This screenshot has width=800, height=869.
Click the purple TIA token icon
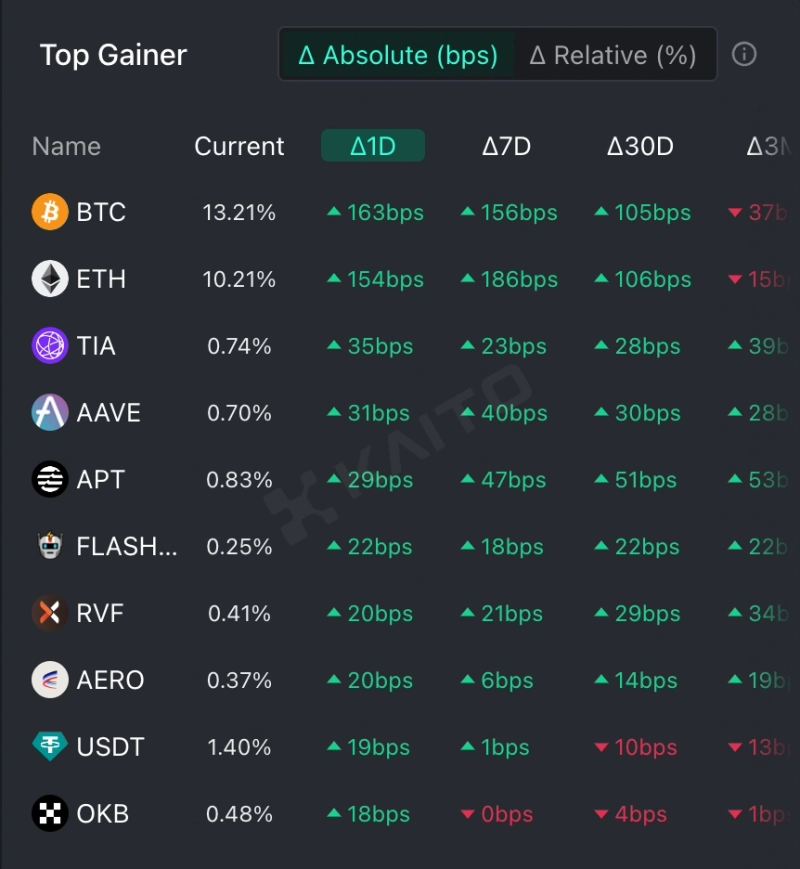pos(50,346)
